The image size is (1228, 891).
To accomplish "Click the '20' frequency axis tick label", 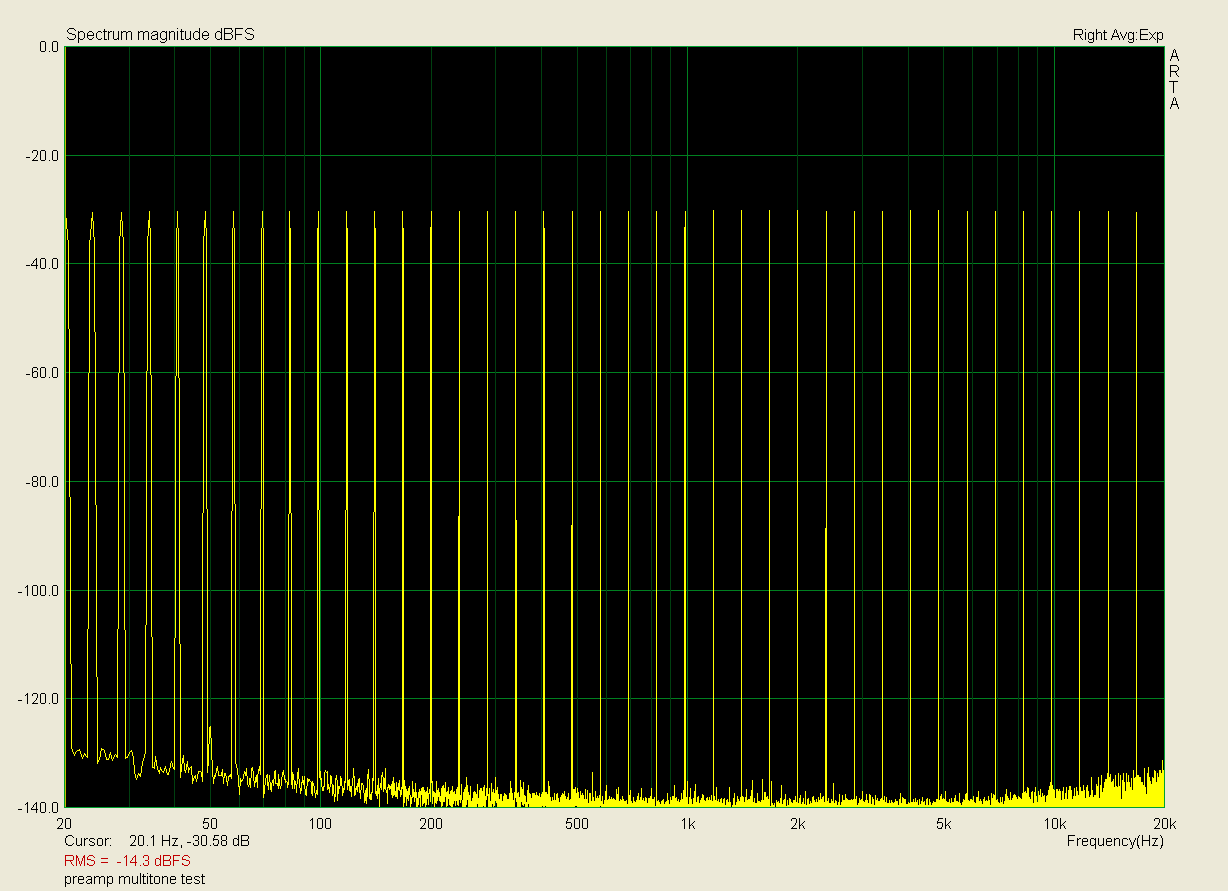I will click(64, 824).
